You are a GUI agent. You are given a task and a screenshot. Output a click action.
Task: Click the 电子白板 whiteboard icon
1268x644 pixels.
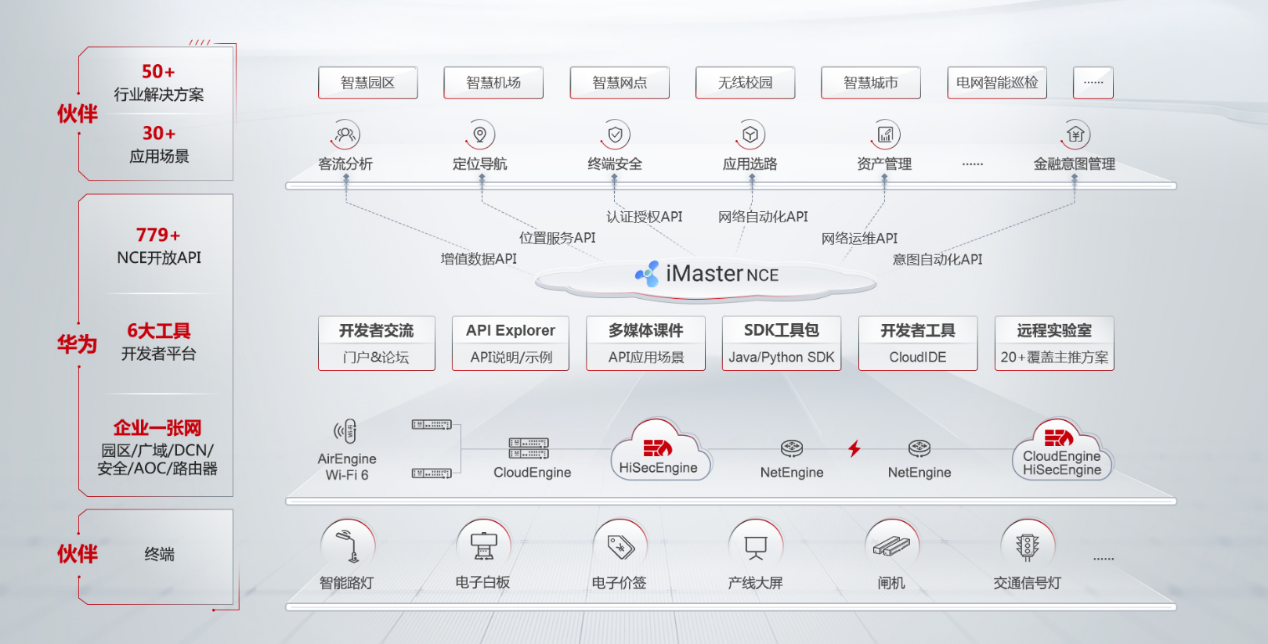coord(483,546)
